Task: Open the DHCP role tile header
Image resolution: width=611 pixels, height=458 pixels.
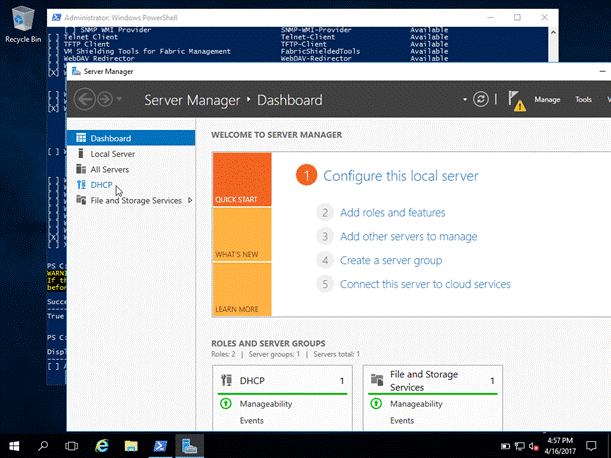Action: [282, 380]
